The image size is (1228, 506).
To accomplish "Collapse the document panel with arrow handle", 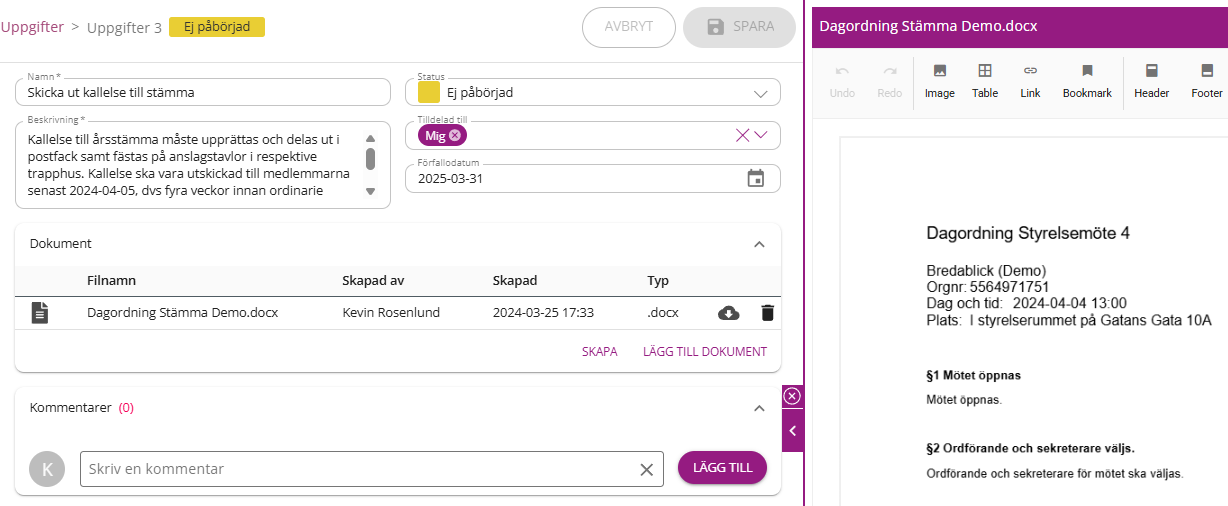I will point(792,431).
